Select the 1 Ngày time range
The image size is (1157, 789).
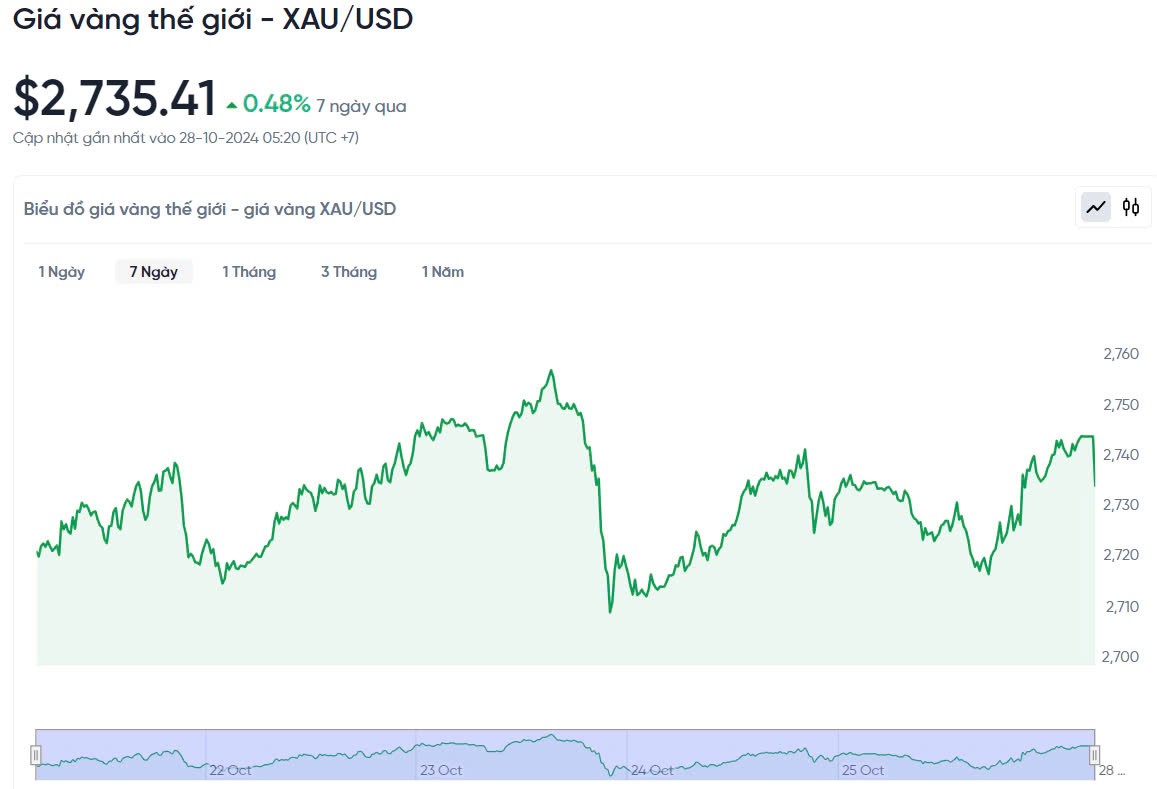pyautogui.click(x=62, y=272)
